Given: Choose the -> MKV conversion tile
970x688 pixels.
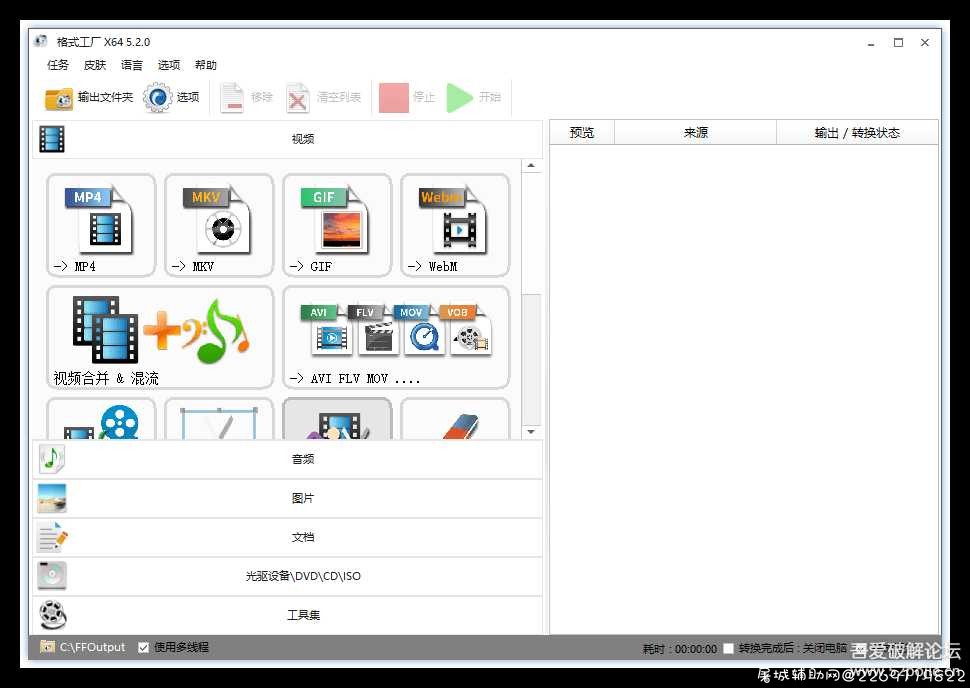Looking at the screenshot, I should [x=219, y=225].
